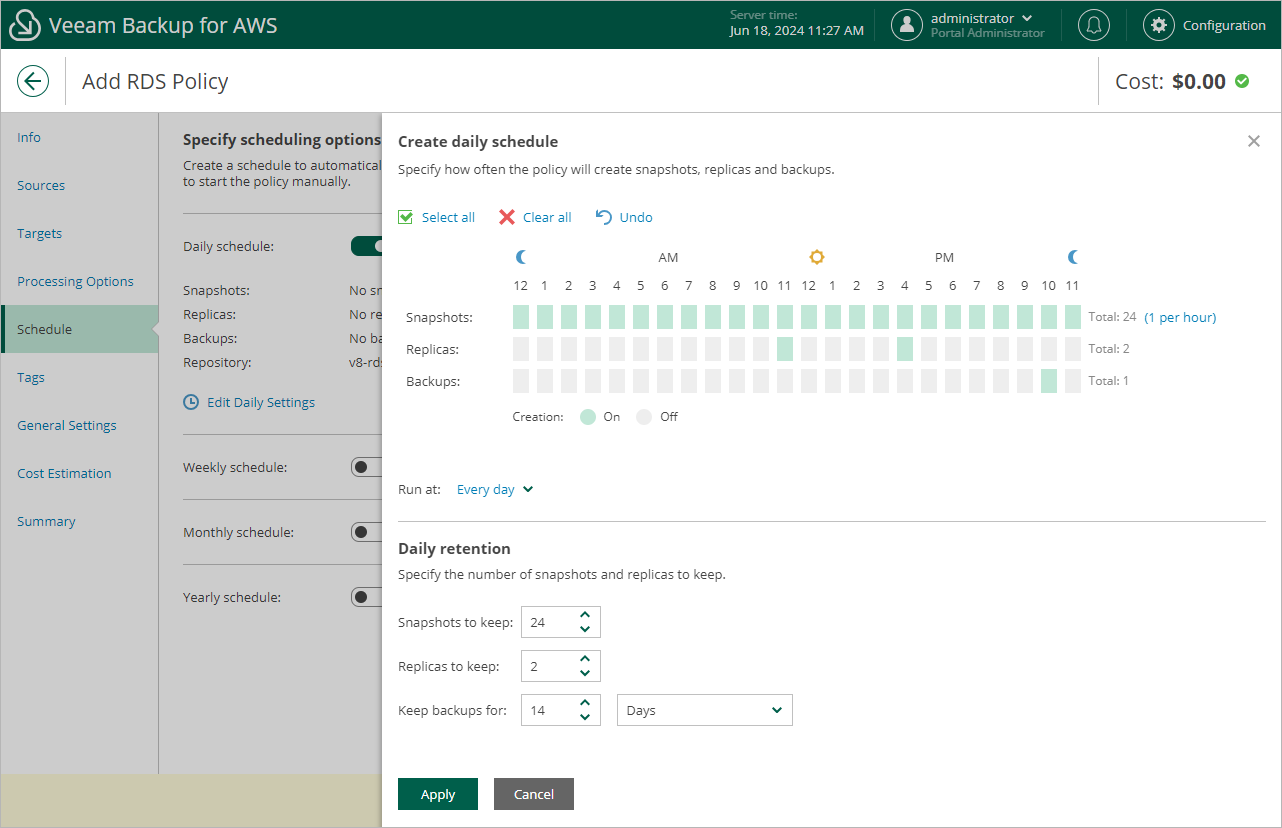
Task: Increase Keep backups for value
Action: (585, 702)
